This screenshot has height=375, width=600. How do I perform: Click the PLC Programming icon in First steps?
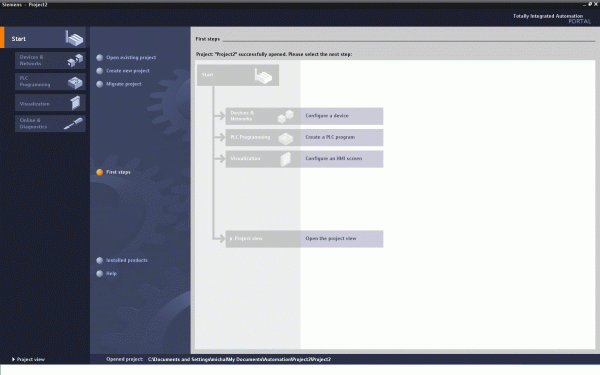(285, 138)
